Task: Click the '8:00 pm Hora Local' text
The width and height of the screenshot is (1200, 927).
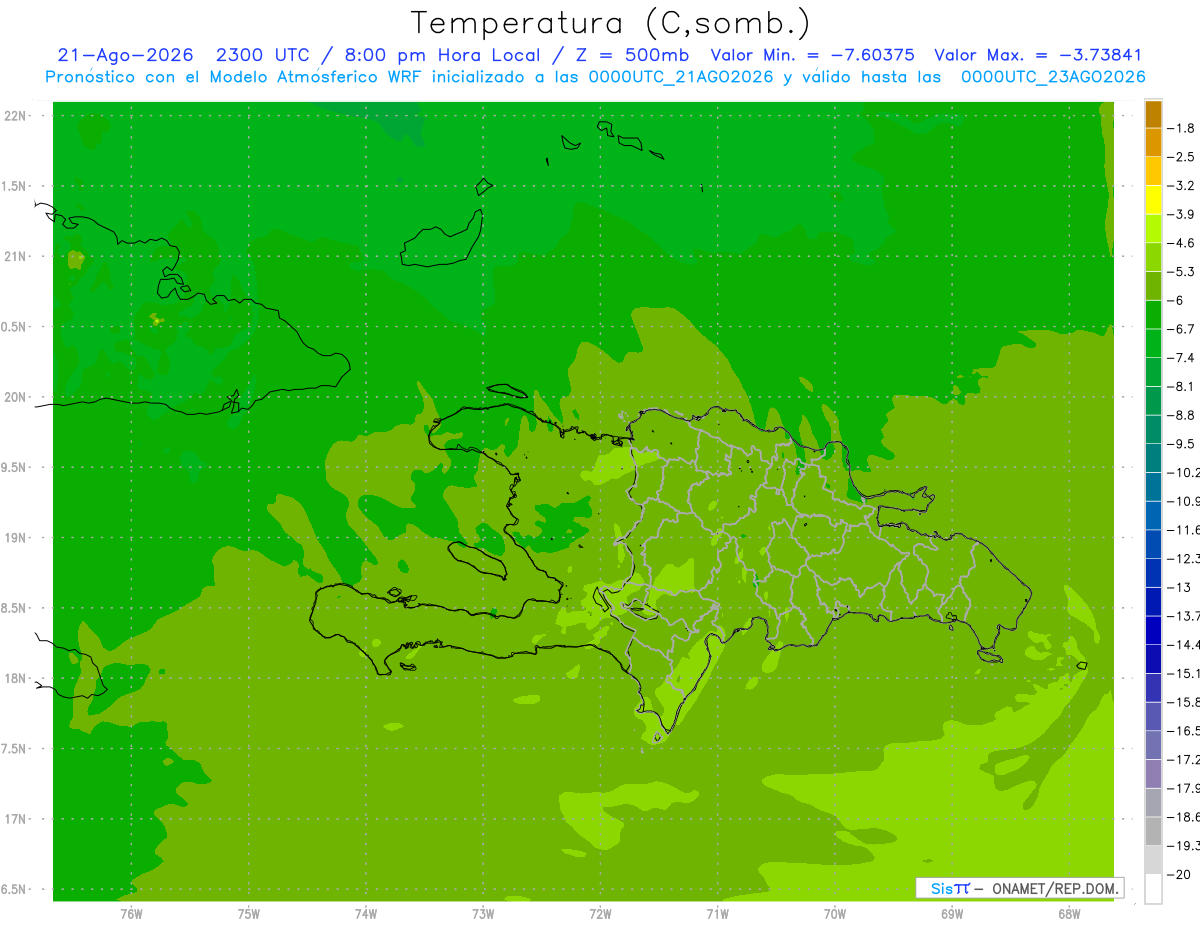Action: (443, 55)
